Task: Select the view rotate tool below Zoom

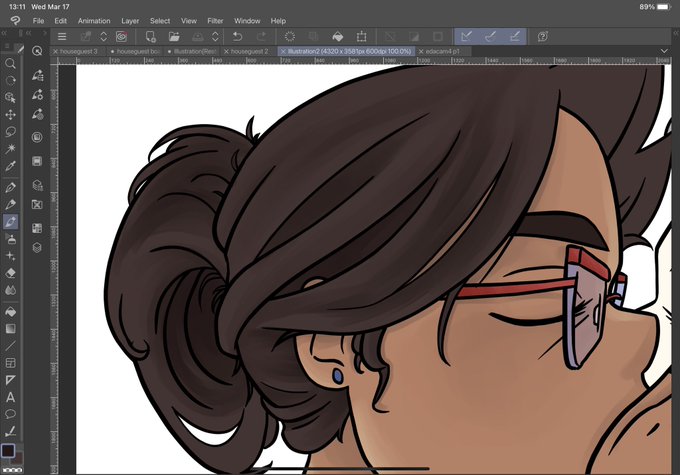Action: (x=10, y=81)
